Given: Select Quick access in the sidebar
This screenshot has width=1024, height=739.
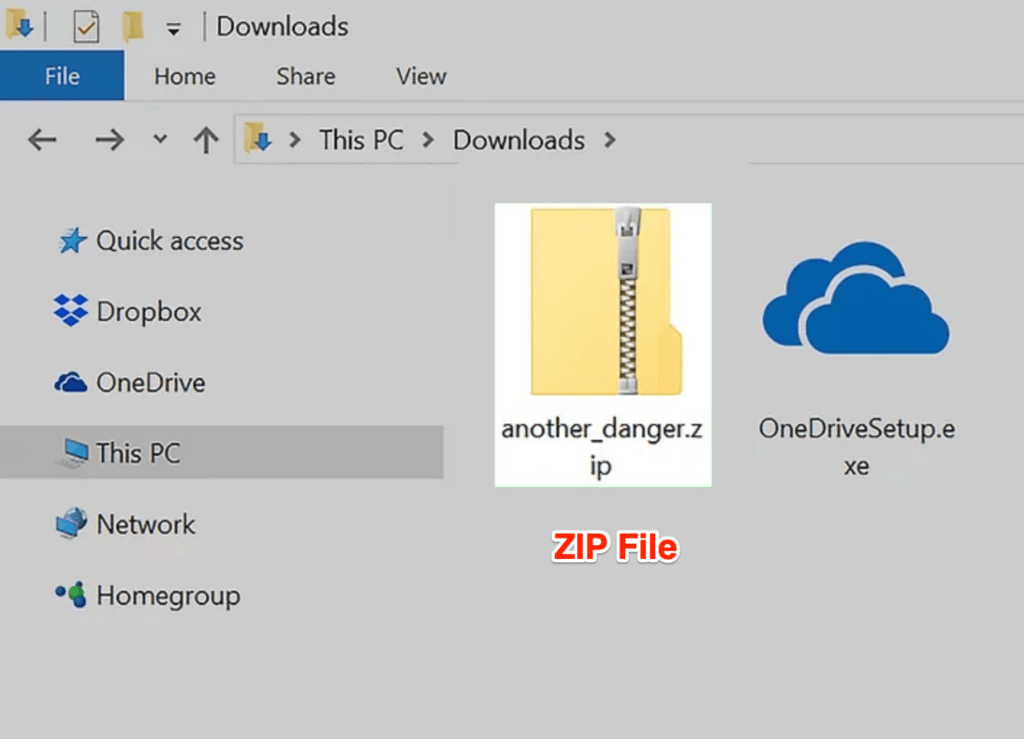Looking at the screenshot, I should (x=168, y=241).
